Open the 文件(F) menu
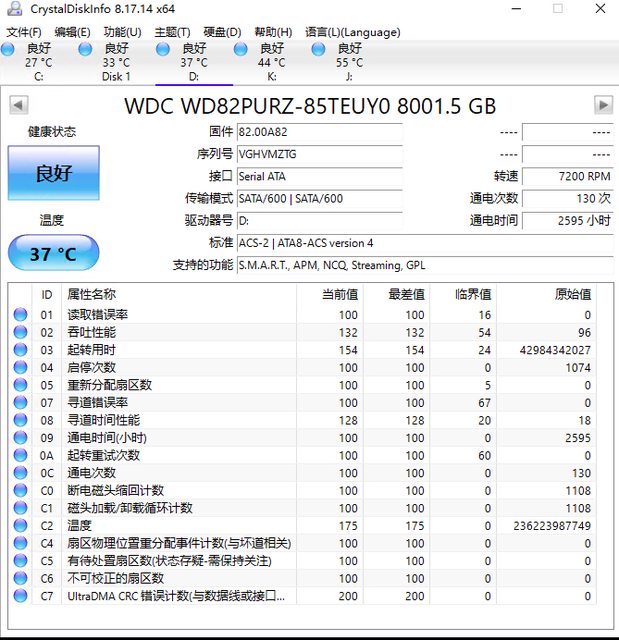The width and height of the screenshot is (619, 640). click(x=24, y=32)
